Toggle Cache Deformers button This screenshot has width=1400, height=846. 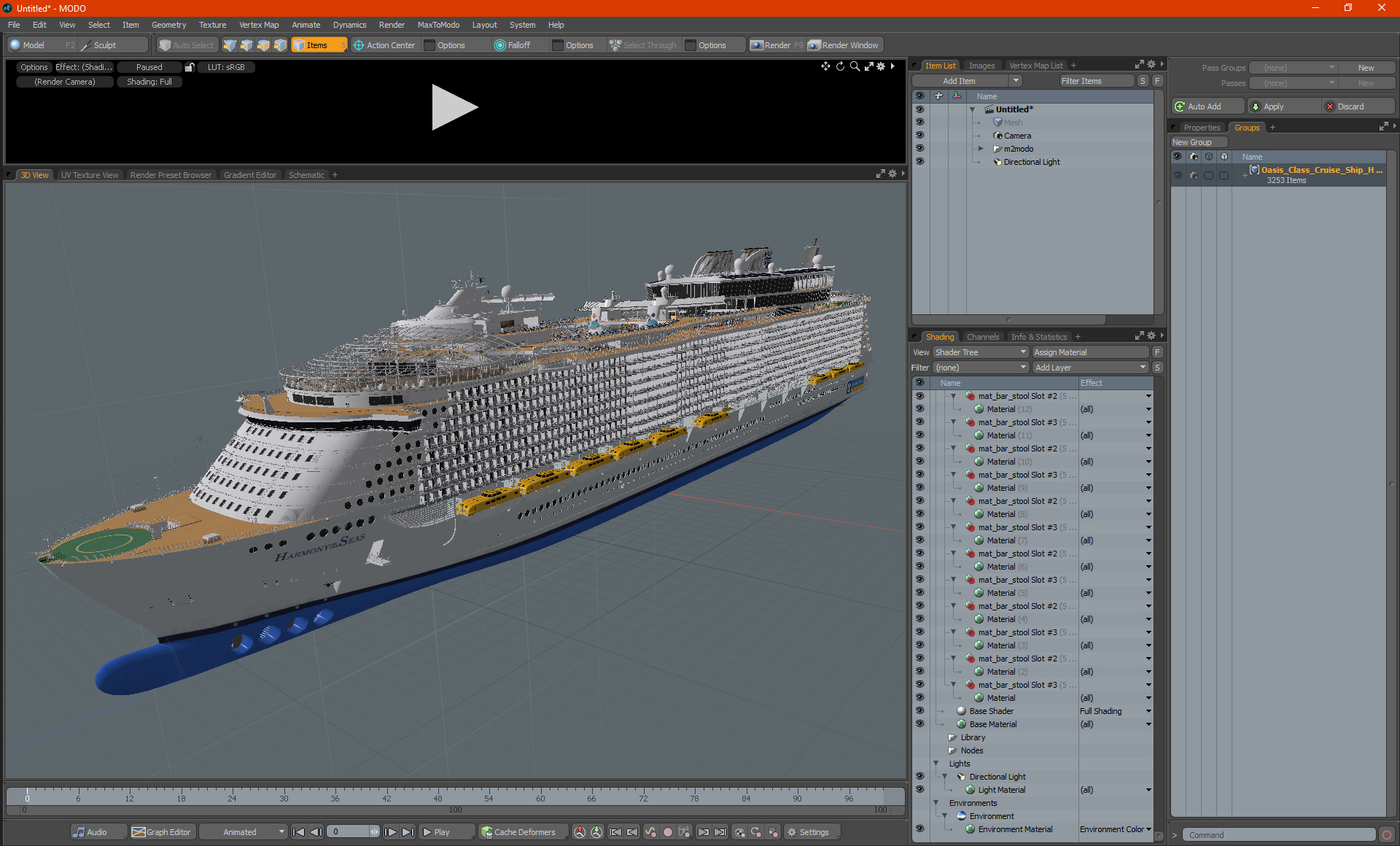click(522, 832)
